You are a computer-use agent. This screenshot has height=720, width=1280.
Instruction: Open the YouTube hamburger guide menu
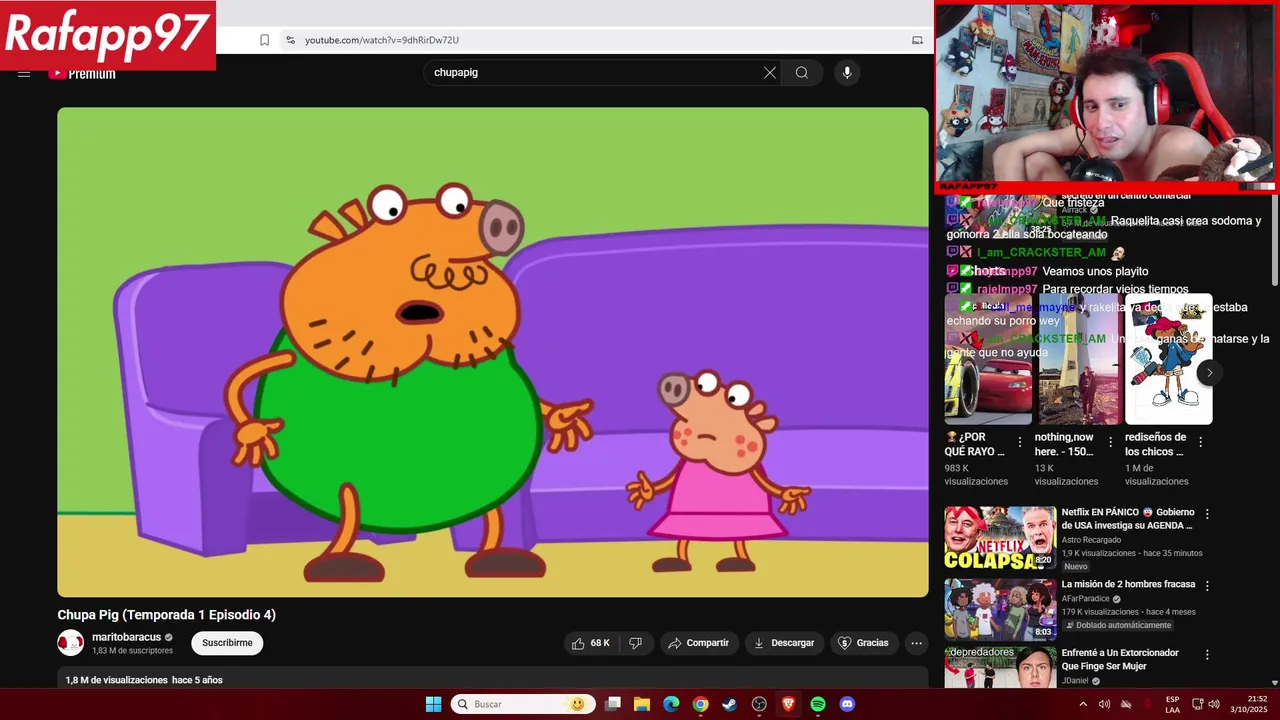(x=24, y=73)
